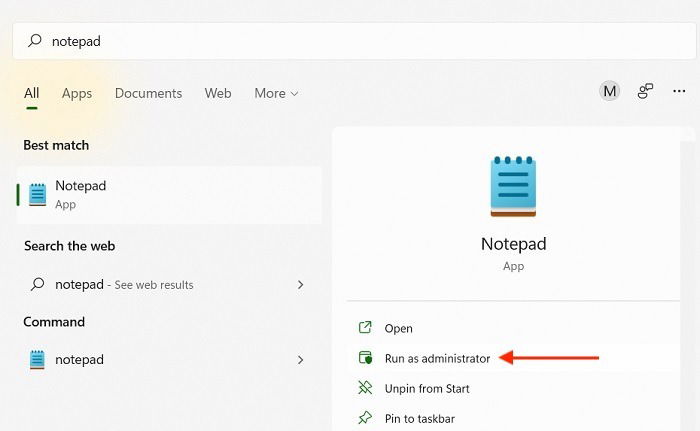The width and height of the screenshot is (700, 431).
Task: Expand the notepad web results chevron
Action: pyautogui.click(x=300, y=285)
